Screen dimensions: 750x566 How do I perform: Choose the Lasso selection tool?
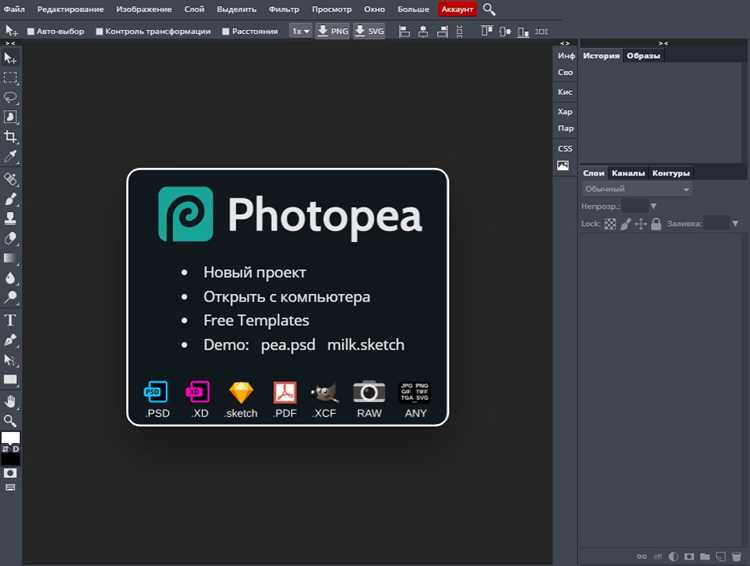(x=10, y=98)
